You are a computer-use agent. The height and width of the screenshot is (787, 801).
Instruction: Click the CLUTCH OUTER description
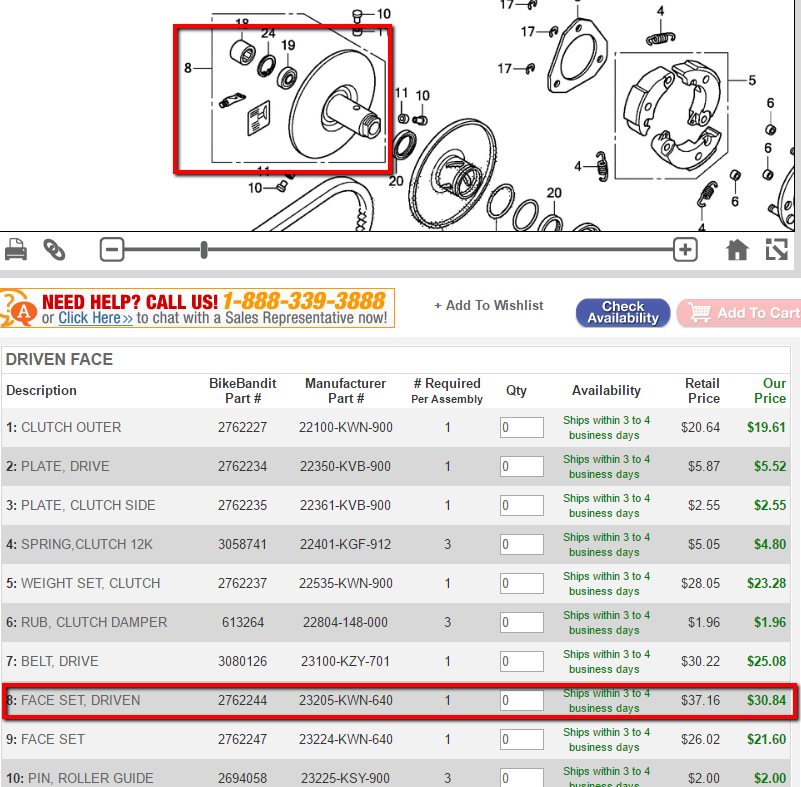tap(71, 427)
